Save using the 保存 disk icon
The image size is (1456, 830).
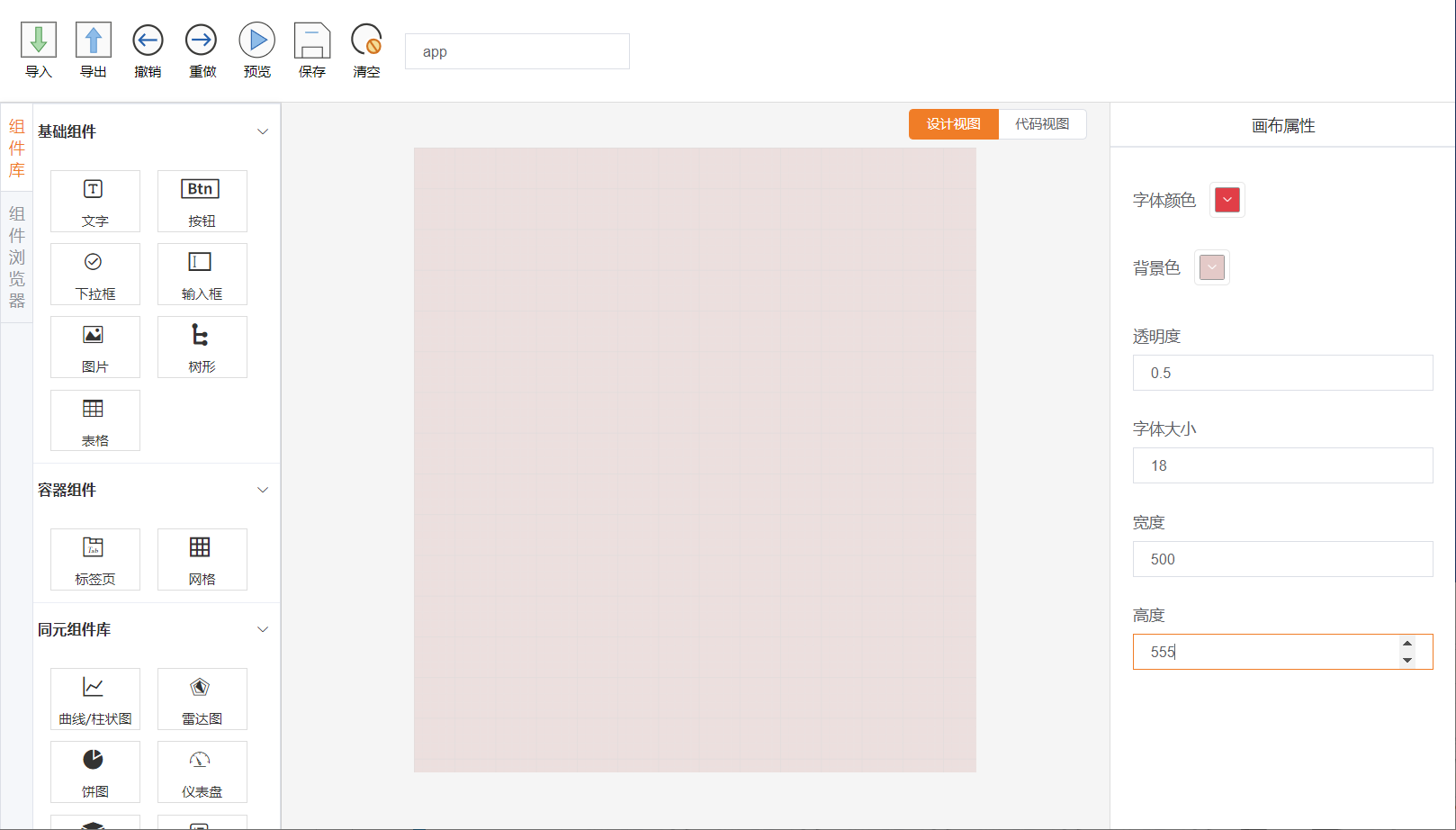pos(312,41)
